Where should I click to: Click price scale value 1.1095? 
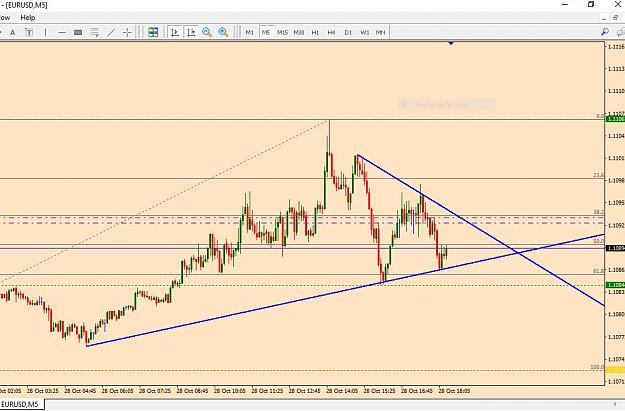(616, 203)
